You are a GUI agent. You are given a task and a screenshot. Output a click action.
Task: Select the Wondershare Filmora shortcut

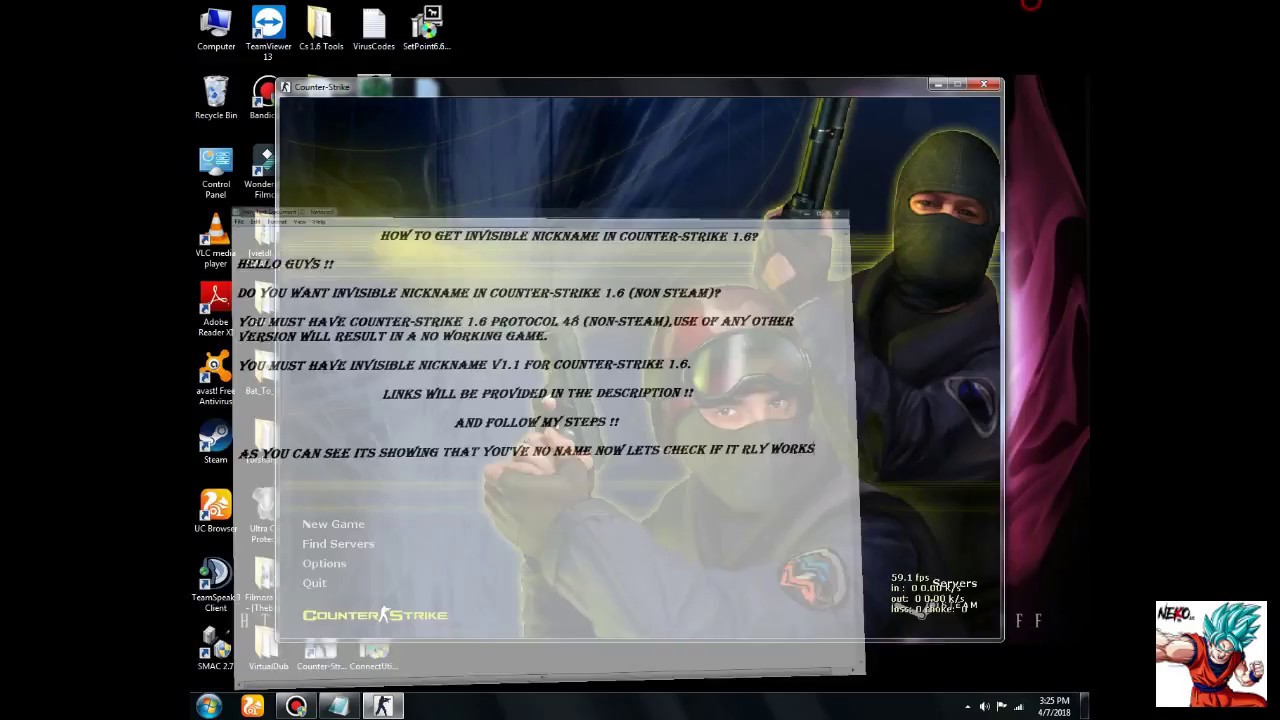[262, 172]
